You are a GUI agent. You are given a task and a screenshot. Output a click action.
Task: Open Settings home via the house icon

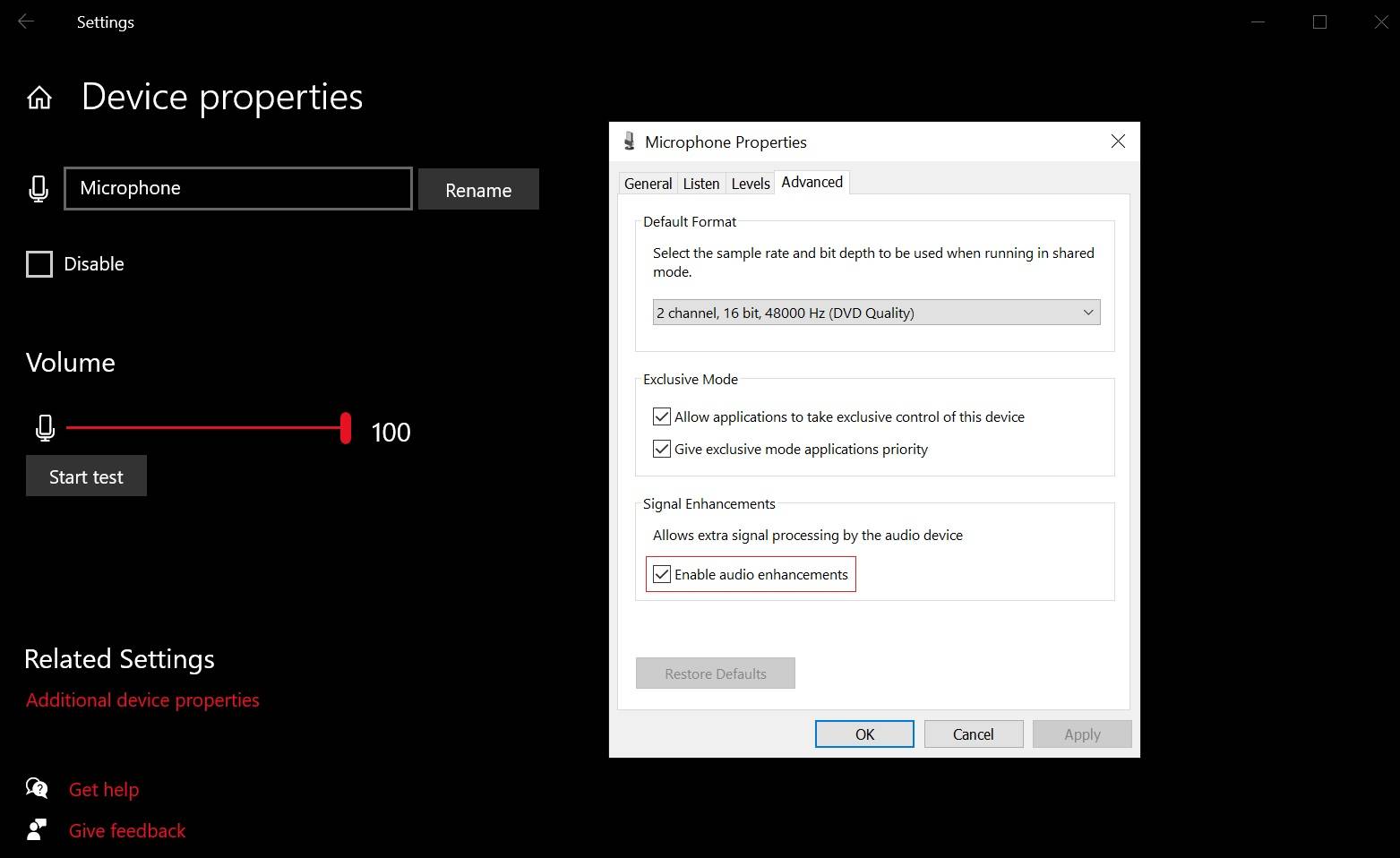click(x=39, y=98)
